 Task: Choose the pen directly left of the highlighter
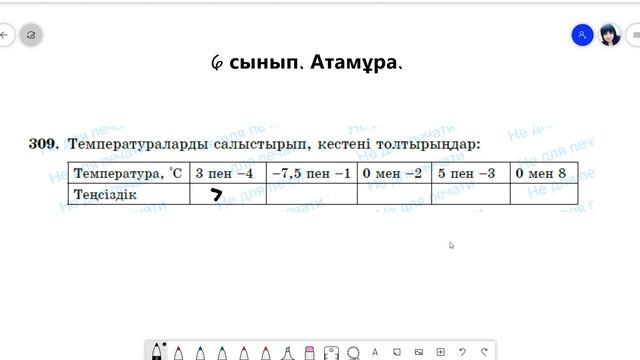[x=266, y=353]
